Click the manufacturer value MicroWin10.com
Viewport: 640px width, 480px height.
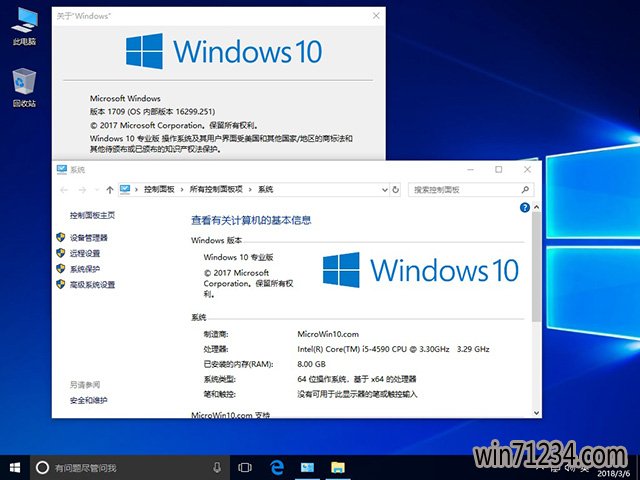pyautogui.click(x=328, y=334)
